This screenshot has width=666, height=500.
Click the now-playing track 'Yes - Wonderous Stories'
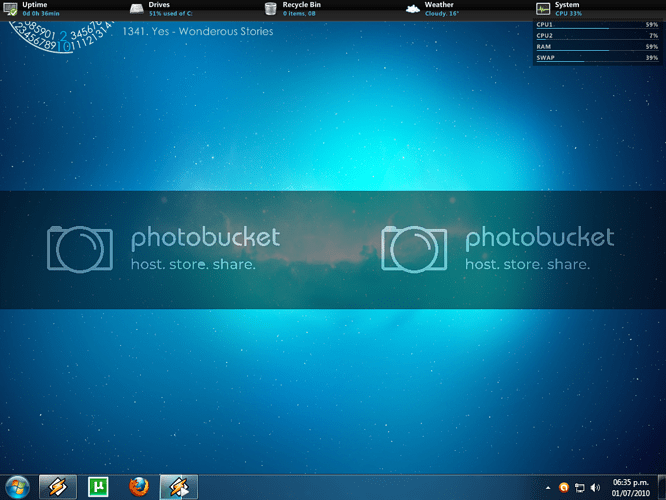[198, 31]
